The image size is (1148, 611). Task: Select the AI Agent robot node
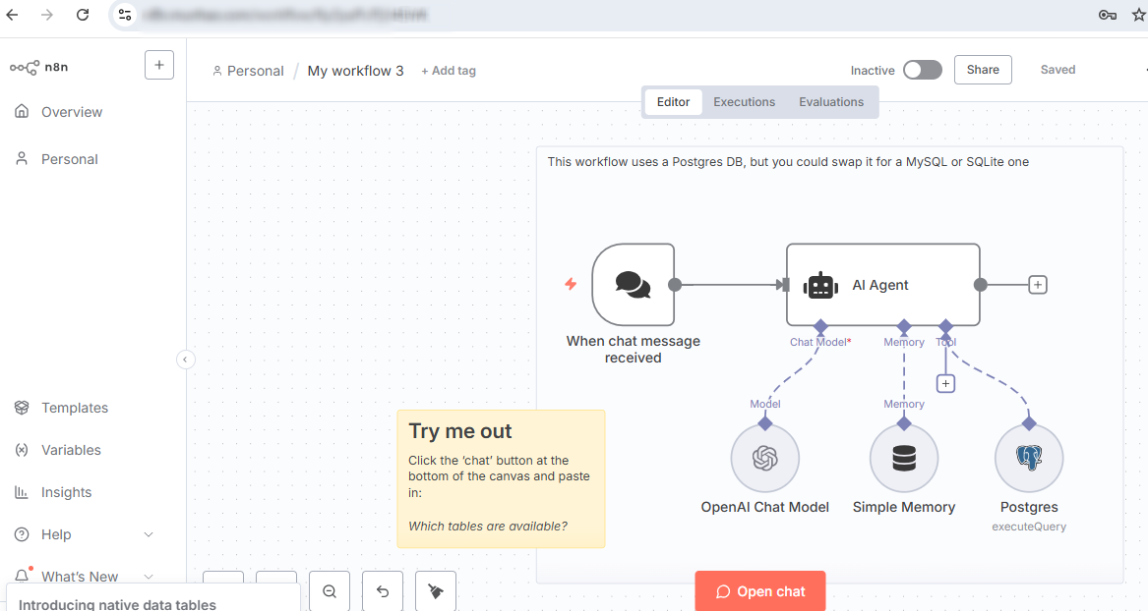click(x=883, y=285)
